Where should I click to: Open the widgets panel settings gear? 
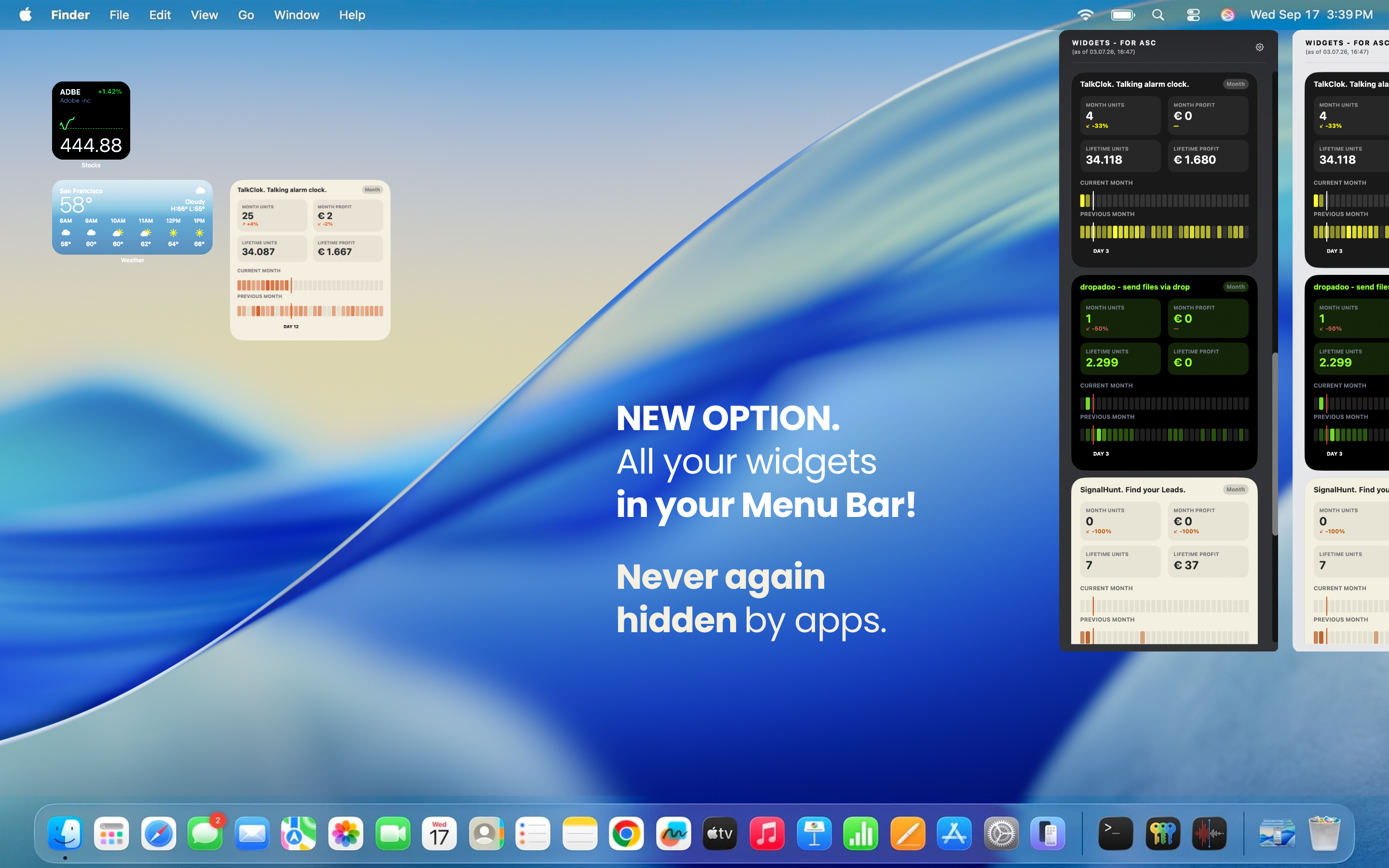tap(1259, 47)
